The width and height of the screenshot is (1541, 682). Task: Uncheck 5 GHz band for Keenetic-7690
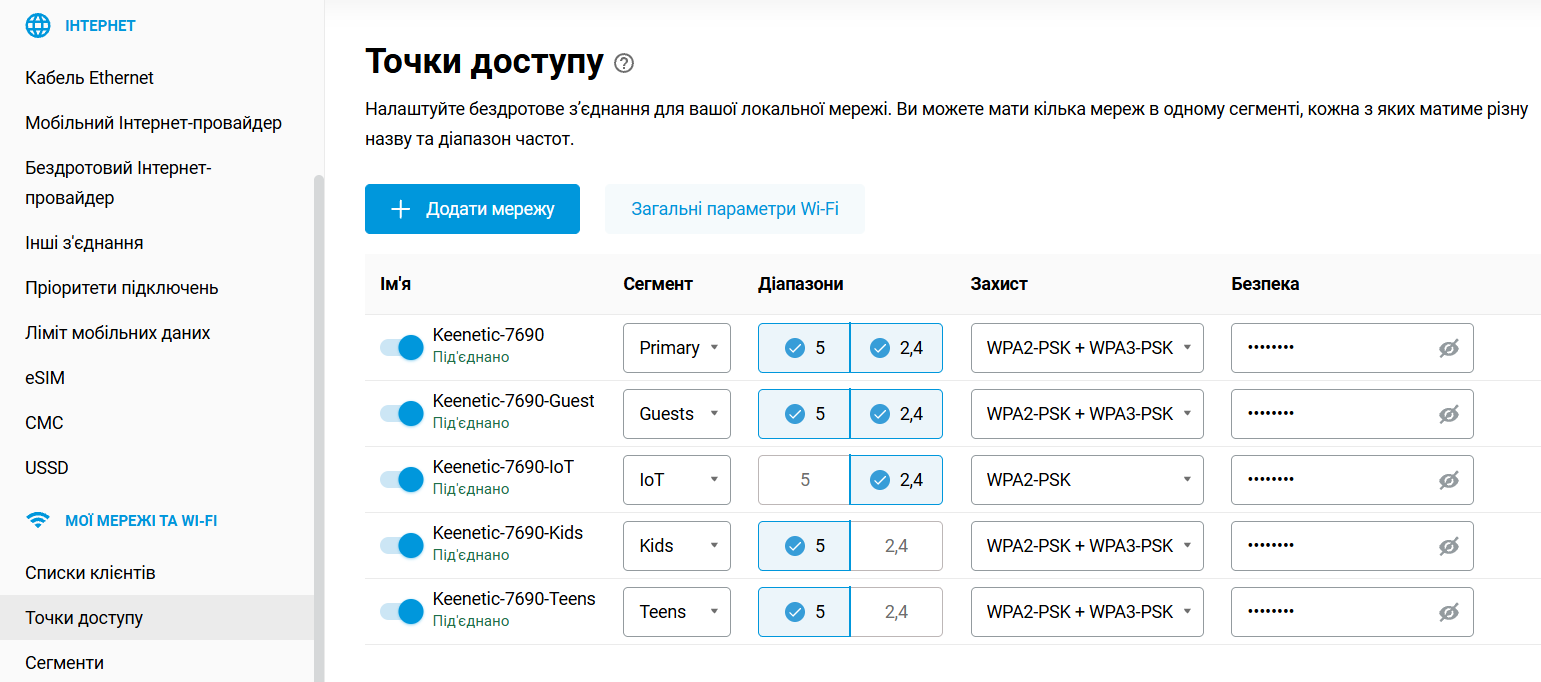pos(804,348)
